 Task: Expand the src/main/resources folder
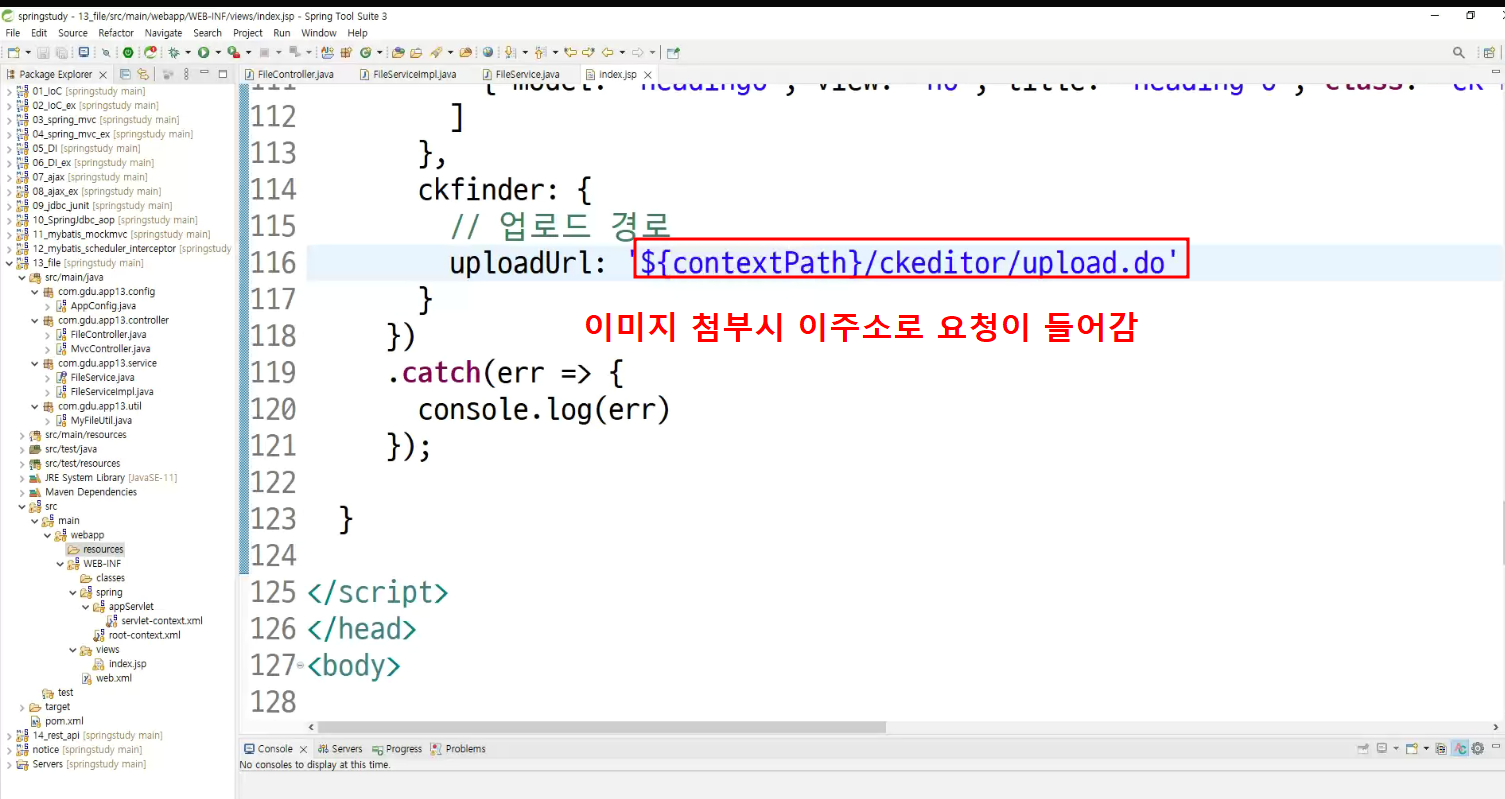click(x=22, y=435)
